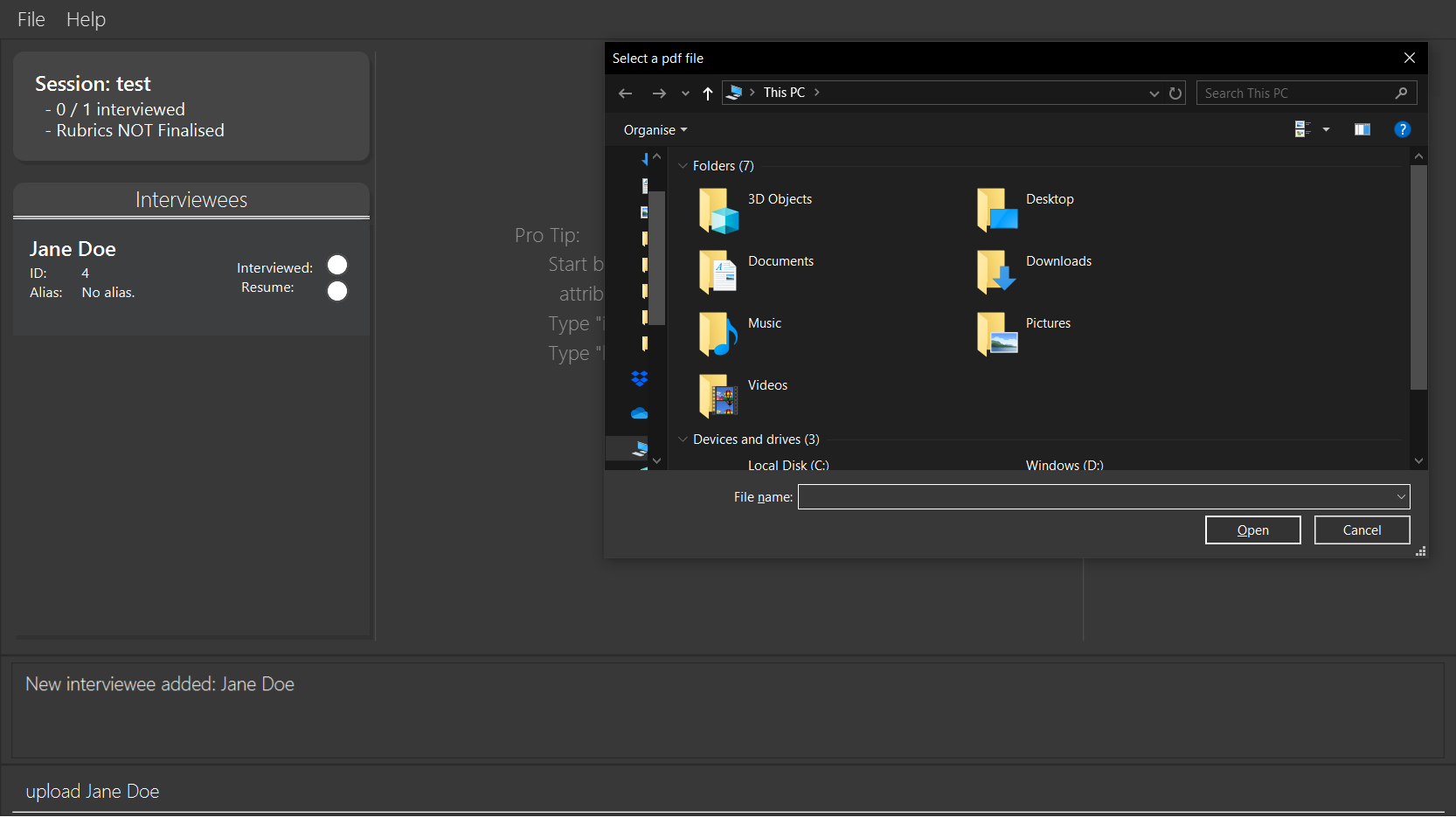Viewport: 1456px width, 817px height.
Task: Select the Videos folder
Action: point(744,396)
